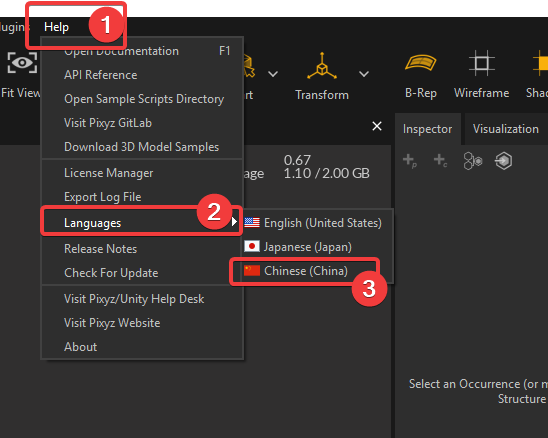
Task: Open the License Manager
Action: pos(142,173)
